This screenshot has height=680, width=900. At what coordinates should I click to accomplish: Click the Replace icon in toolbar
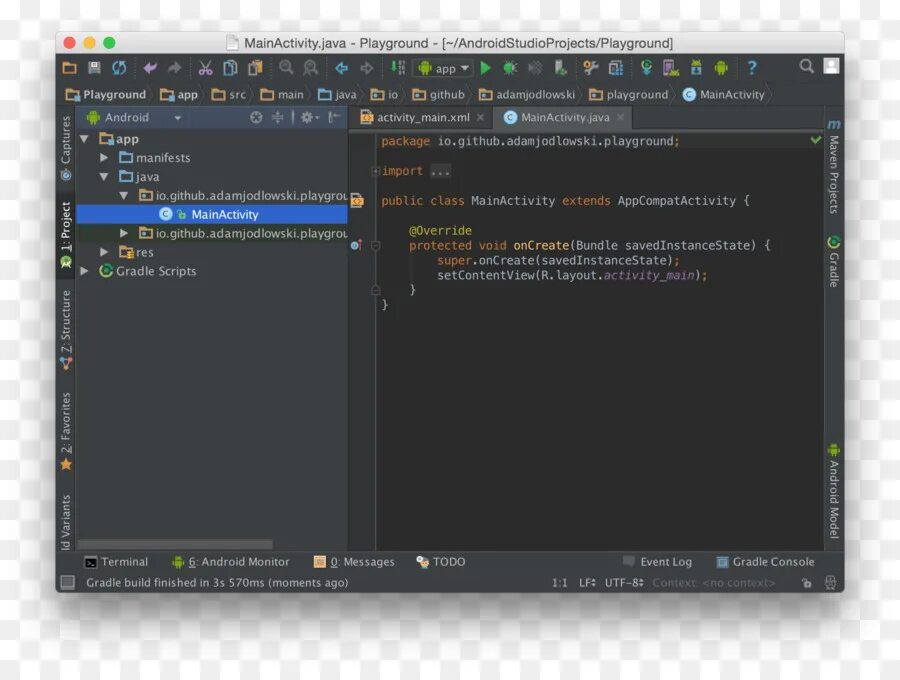click(311, 68)
